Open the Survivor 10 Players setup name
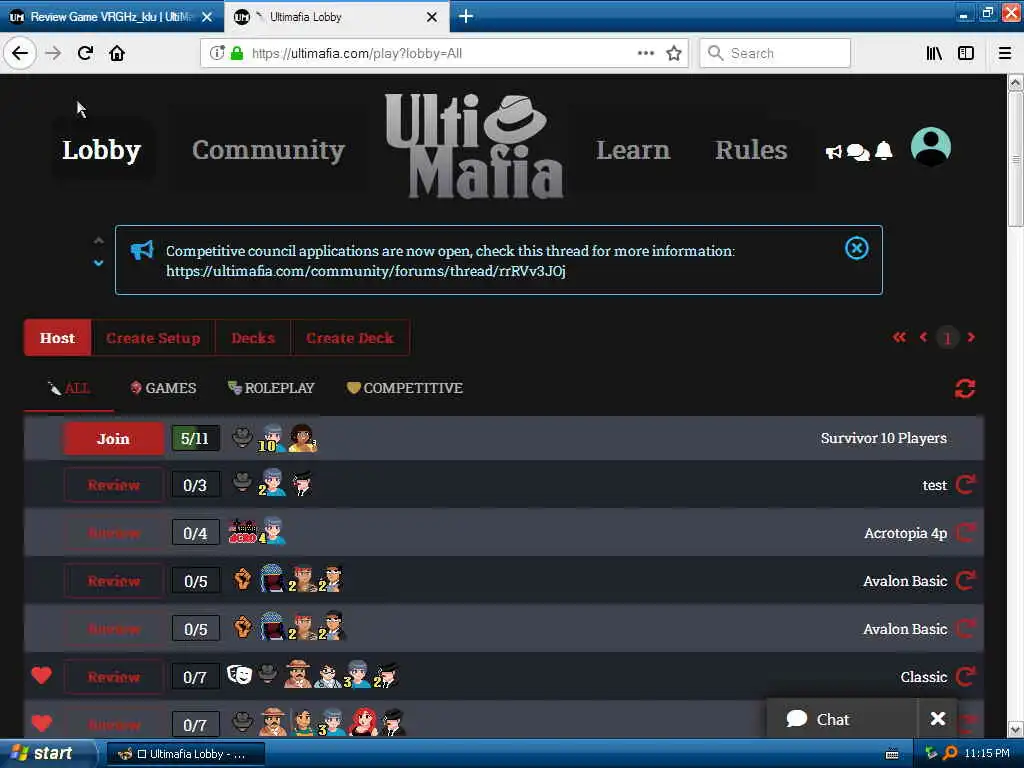Screen dimensions: 1024x768 pyautogui.click(x=883, y=438)
